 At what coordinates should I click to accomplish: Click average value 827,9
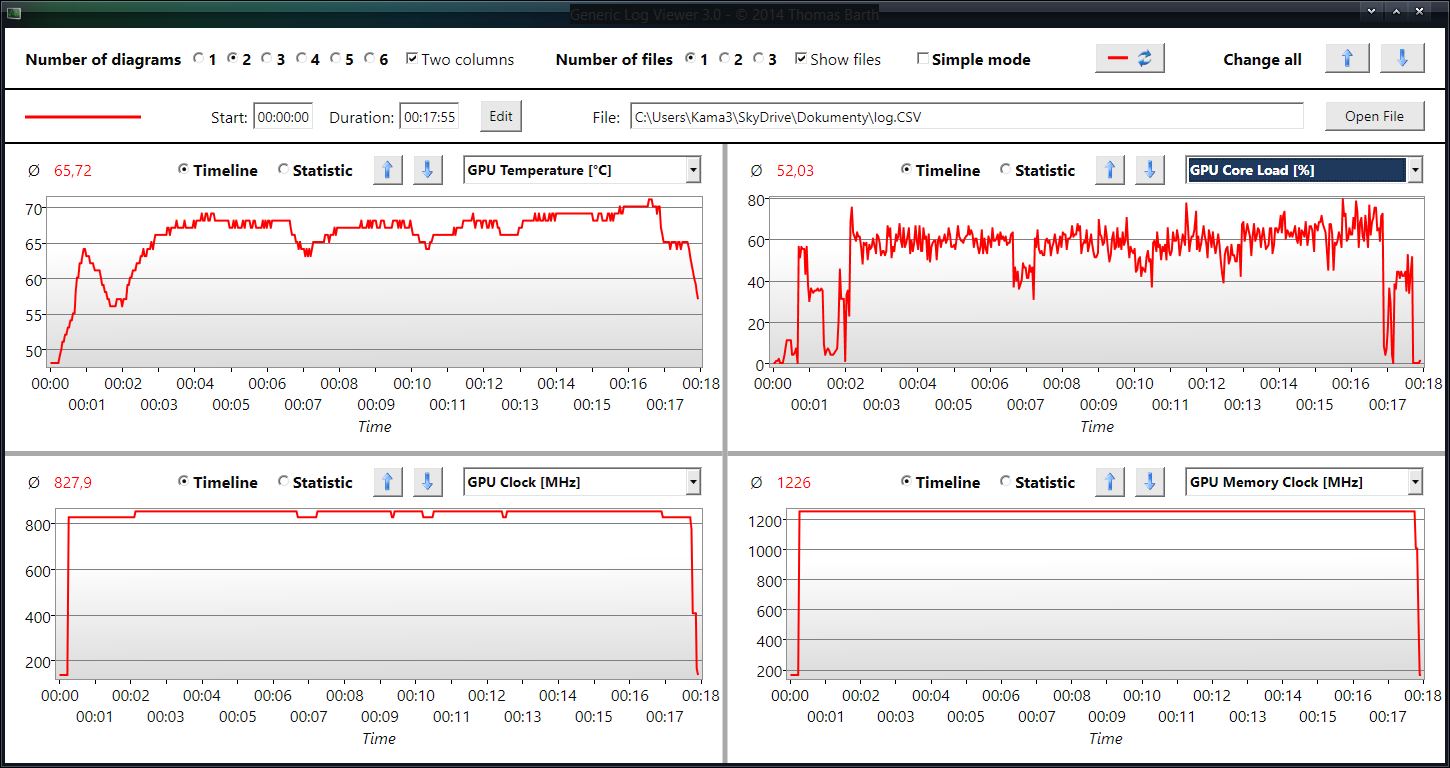pyautogui.click(x=73, y=483)
